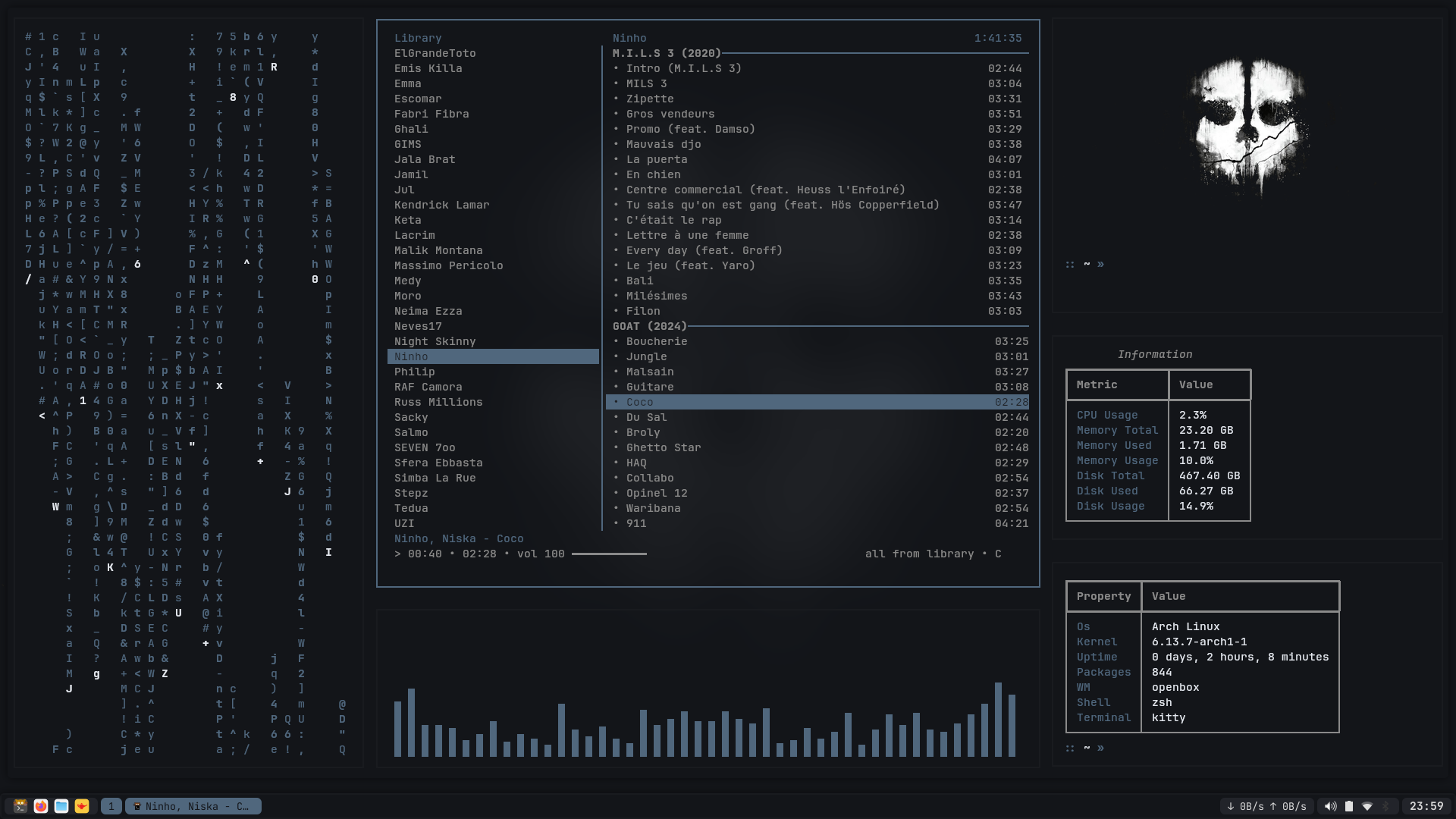This screenshot has width=1456, height=819.
Task: Select artist Massimo Pericolo
Action: coord(449,265)
